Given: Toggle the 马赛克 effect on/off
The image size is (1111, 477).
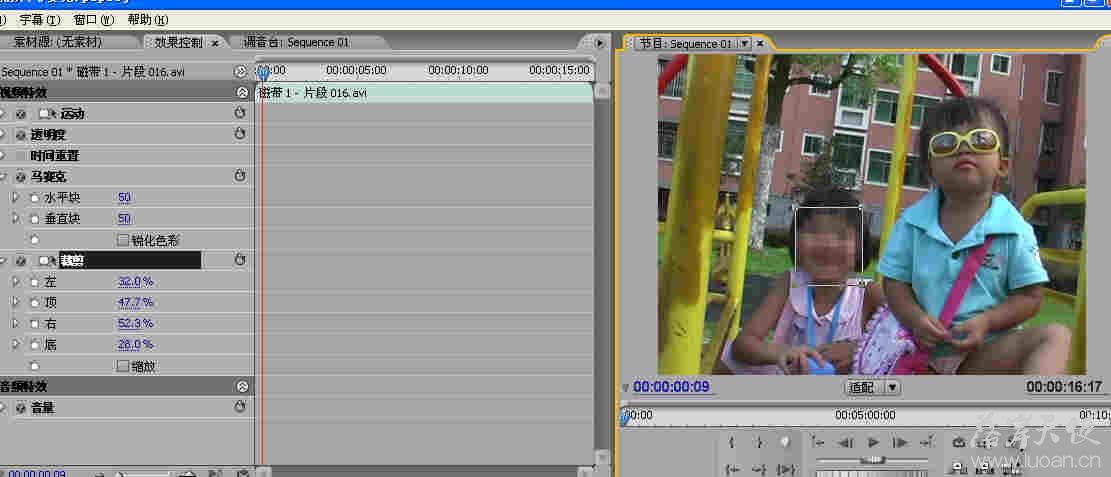Looking at the screenshot, I should 21,176.
